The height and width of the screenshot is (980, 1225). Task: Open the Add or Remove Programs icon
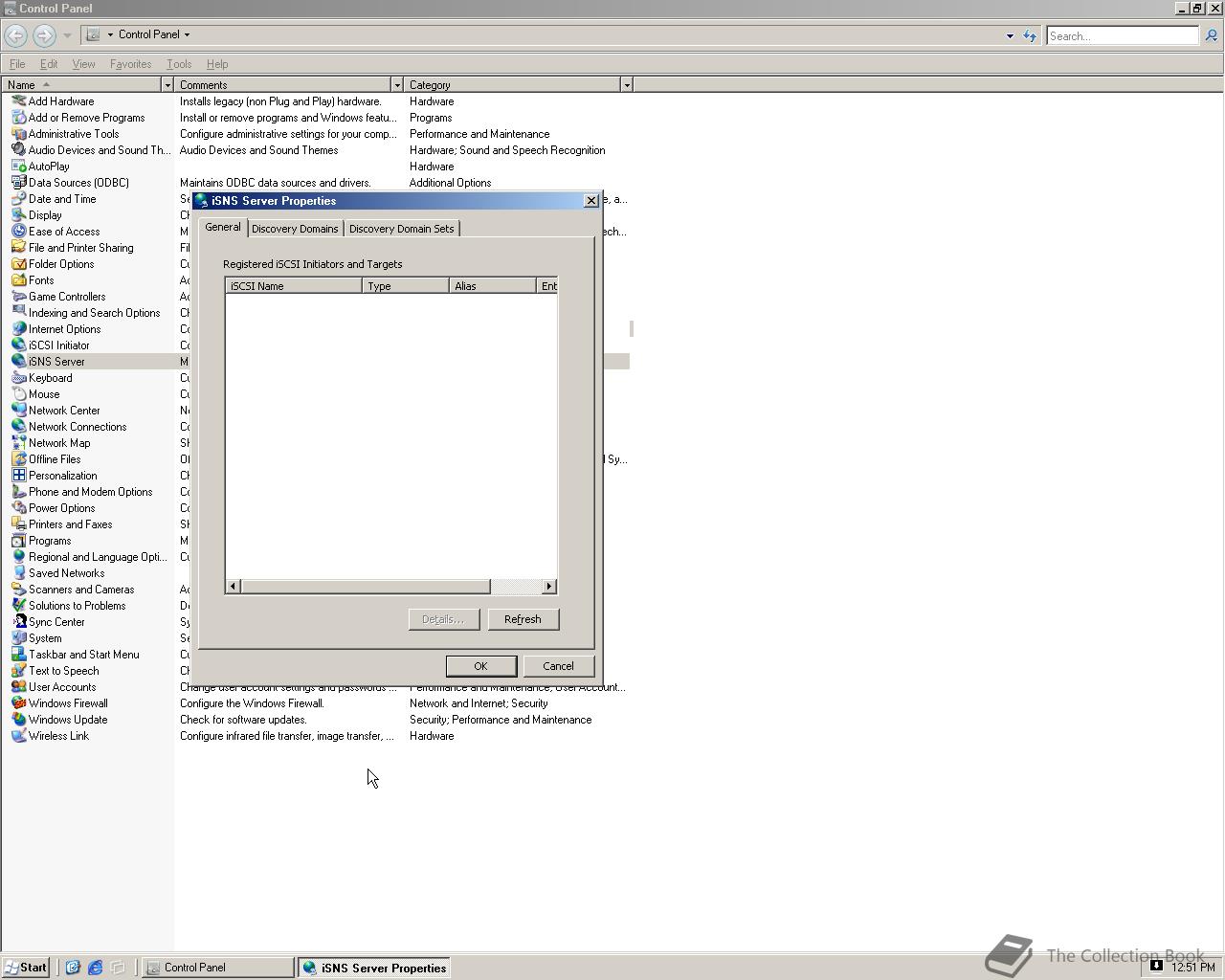pos(18,118)
